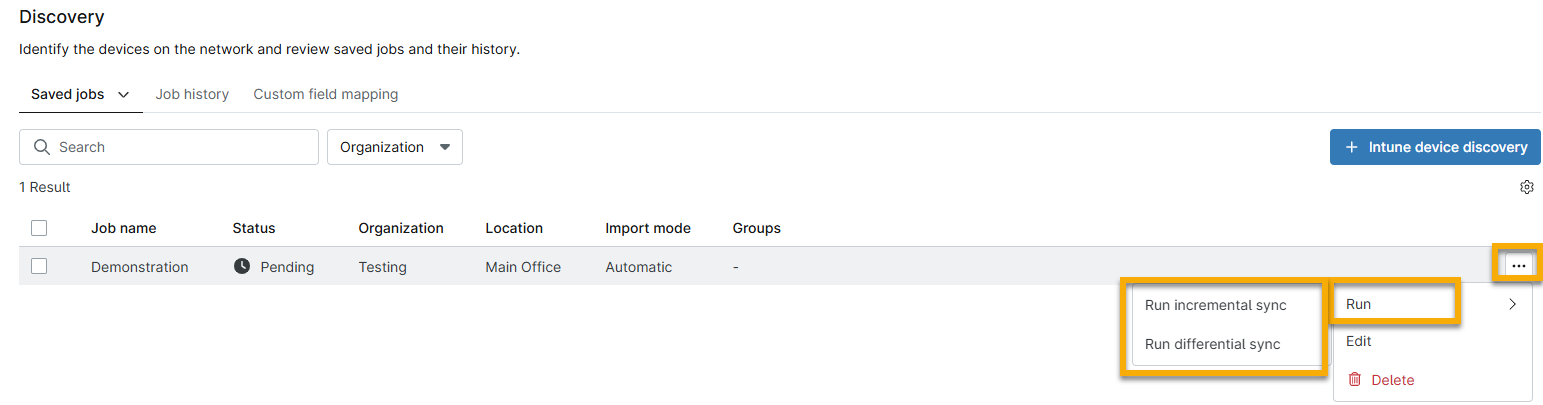This screenshot has height=405, width=1543.
Task: Click the 1 Result count text
Action: point(45,187)
